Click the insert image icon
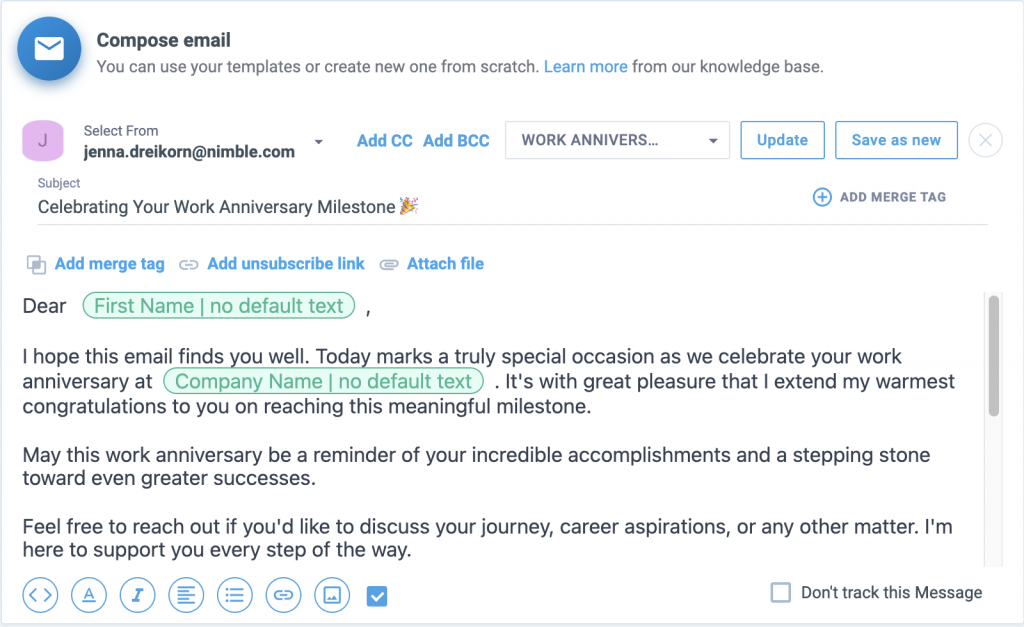This screenshot has height=627, width=1024. click(x=332, y=595)
